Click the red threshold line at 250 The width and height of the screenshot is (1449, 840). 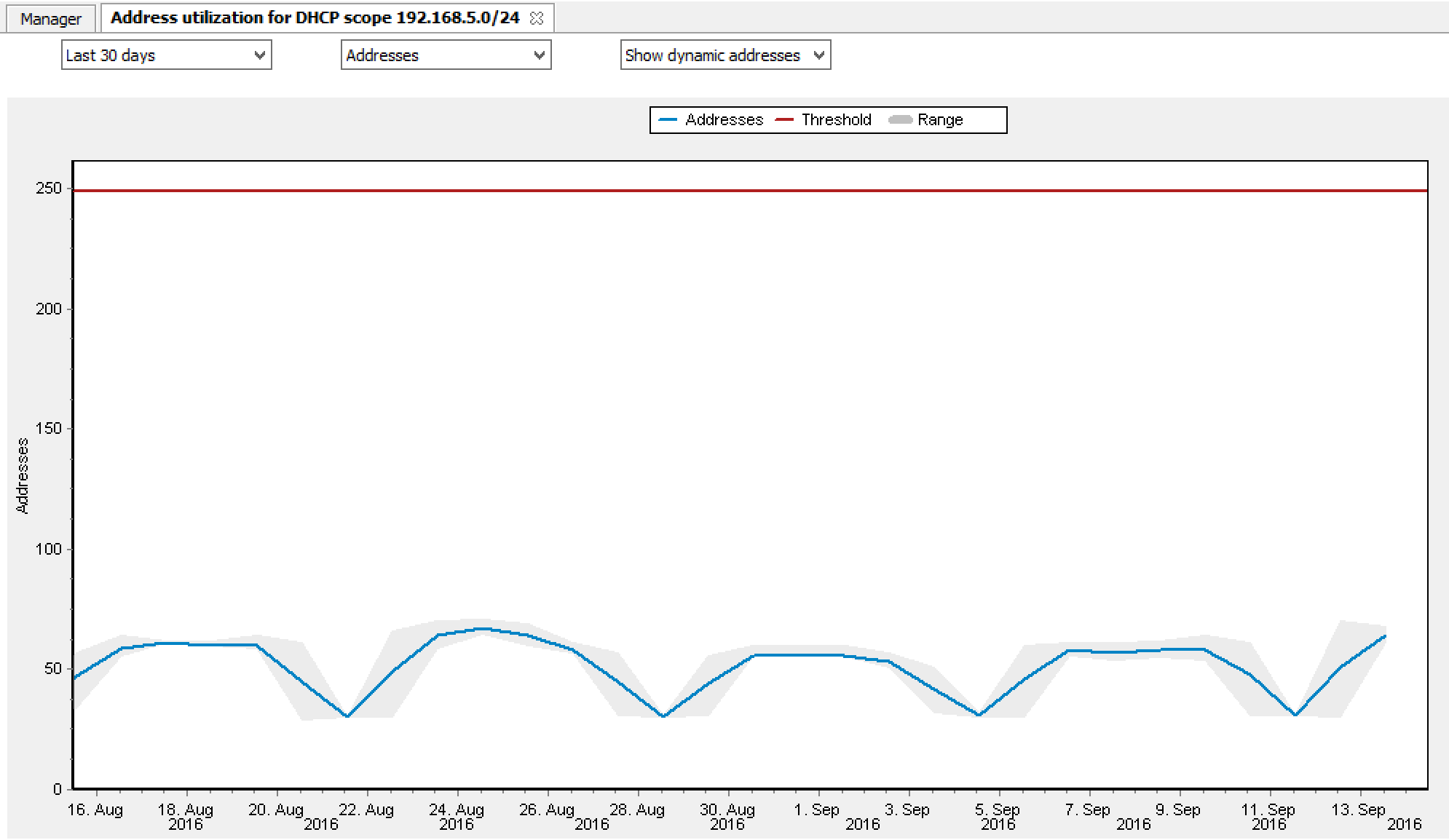click(728, 191)
